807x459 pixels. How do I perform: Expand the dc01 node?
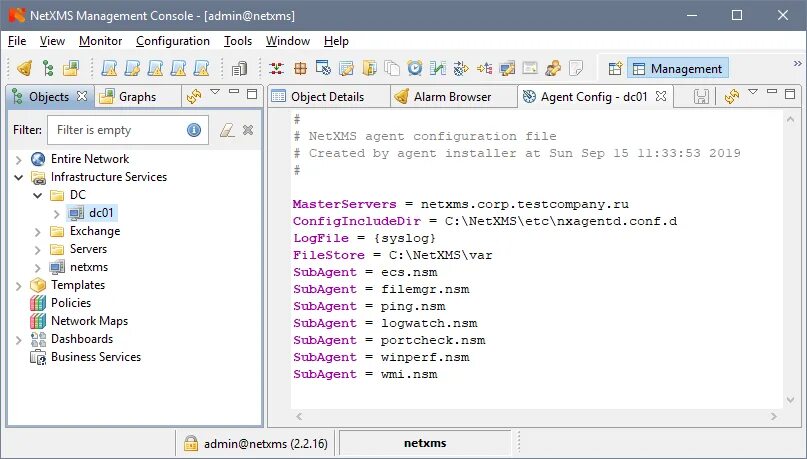[57, 214]
